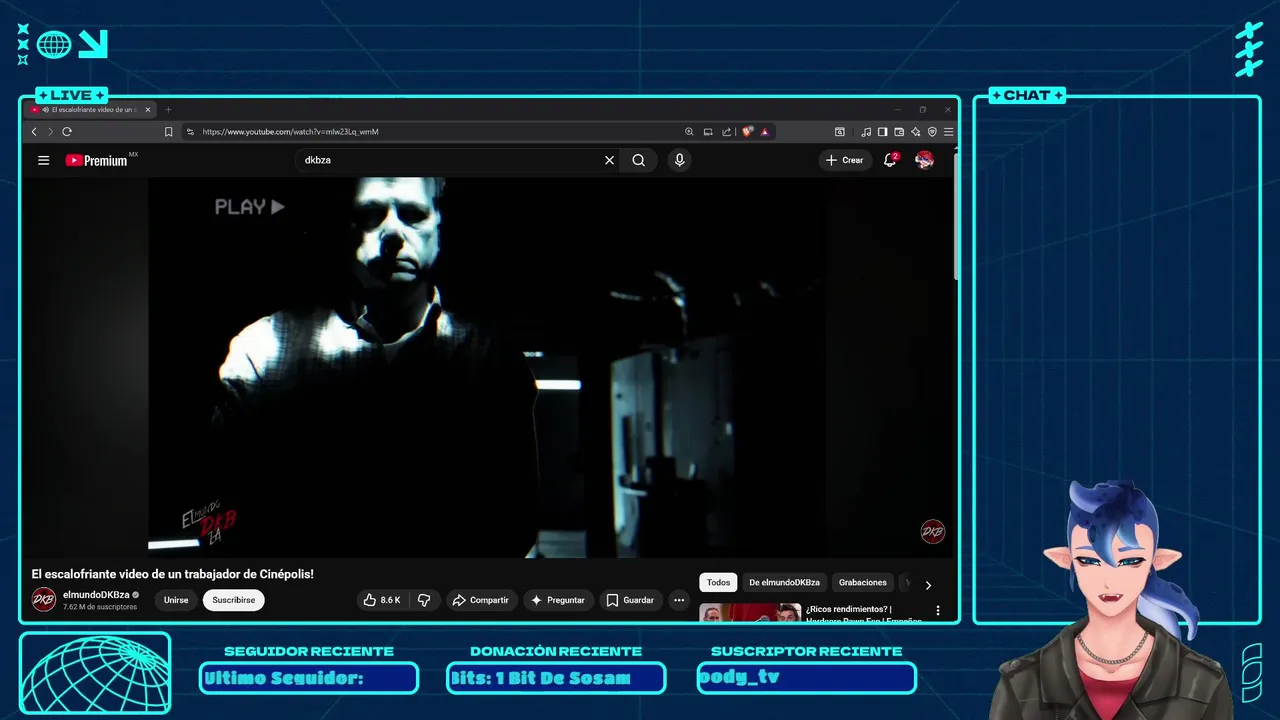Click the Suscribirse button
The width and height of the screenshot is (1280, 720).
click(x=233, y=600)
